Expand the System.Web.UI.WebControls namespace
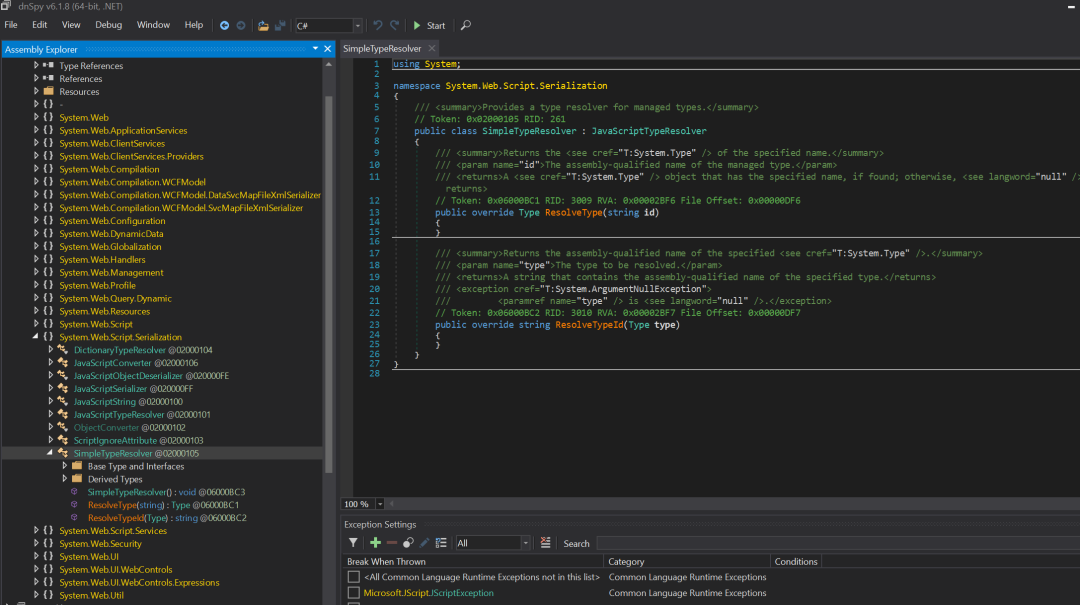Viewport: 1080px width, 605px height. 36,569
